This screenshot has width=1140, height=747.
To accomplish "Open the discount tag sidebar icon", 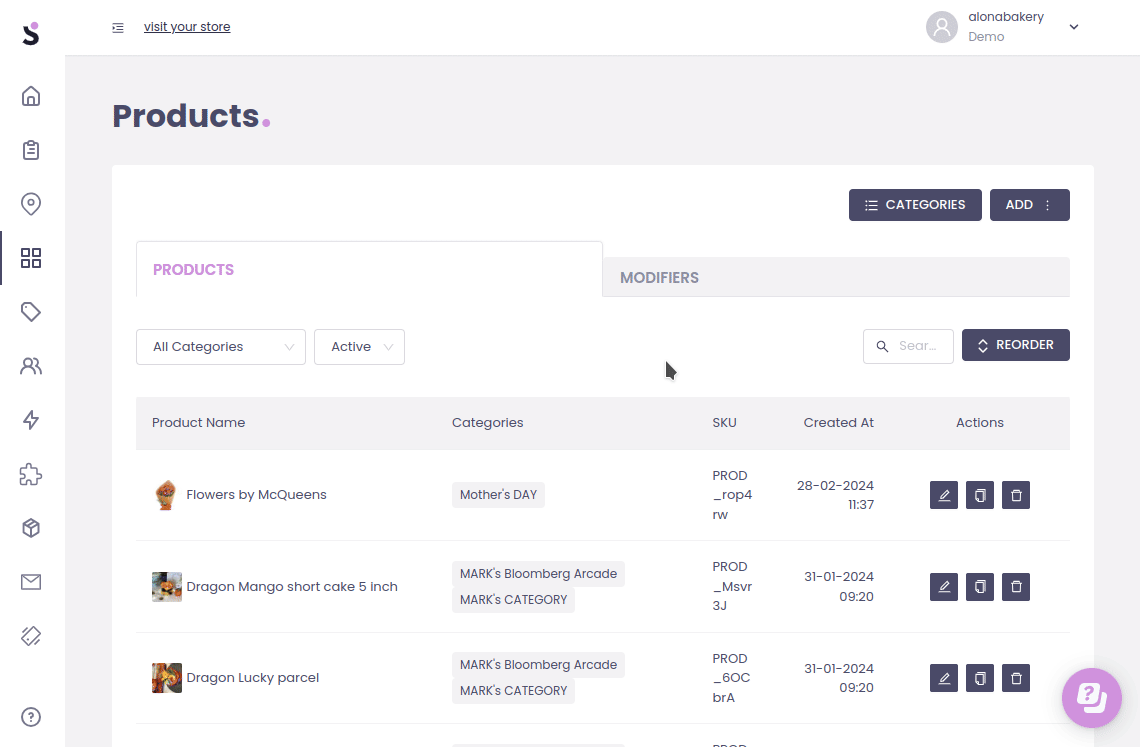I will (31, 312).
